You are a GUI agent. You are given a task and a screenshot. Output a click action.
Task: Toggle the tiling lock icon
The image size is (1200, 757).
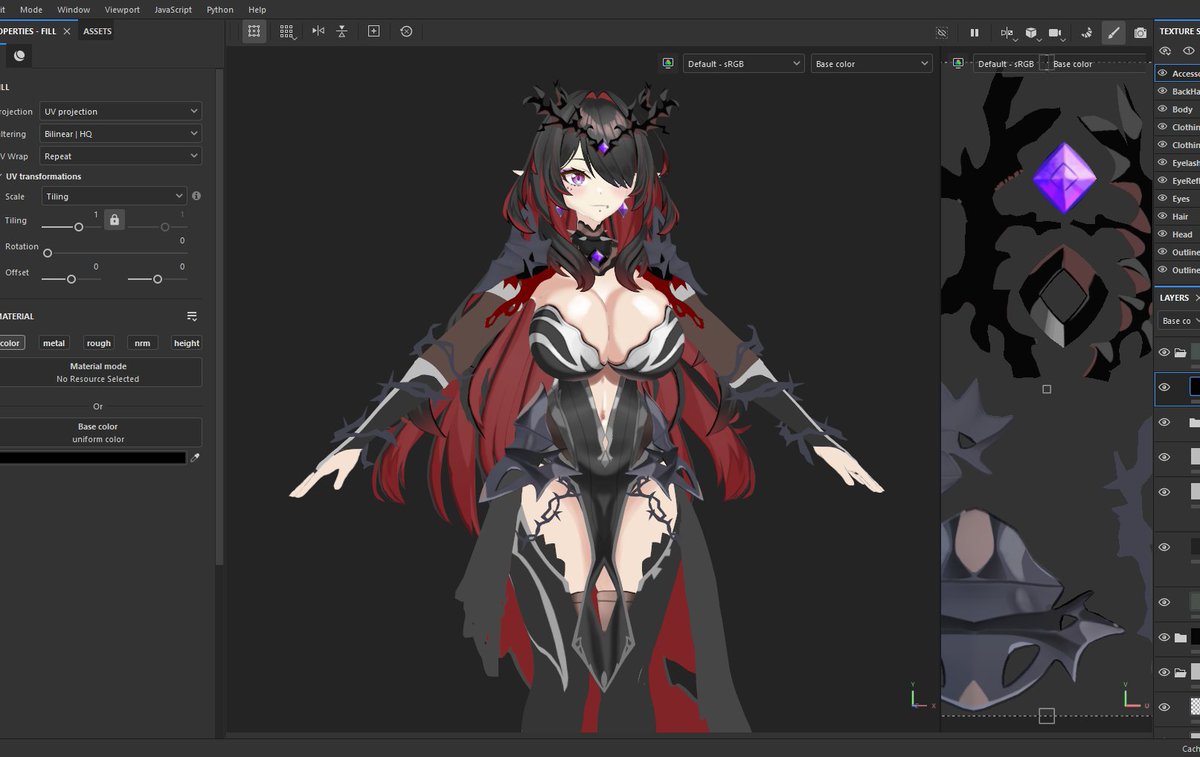[114, 219]
